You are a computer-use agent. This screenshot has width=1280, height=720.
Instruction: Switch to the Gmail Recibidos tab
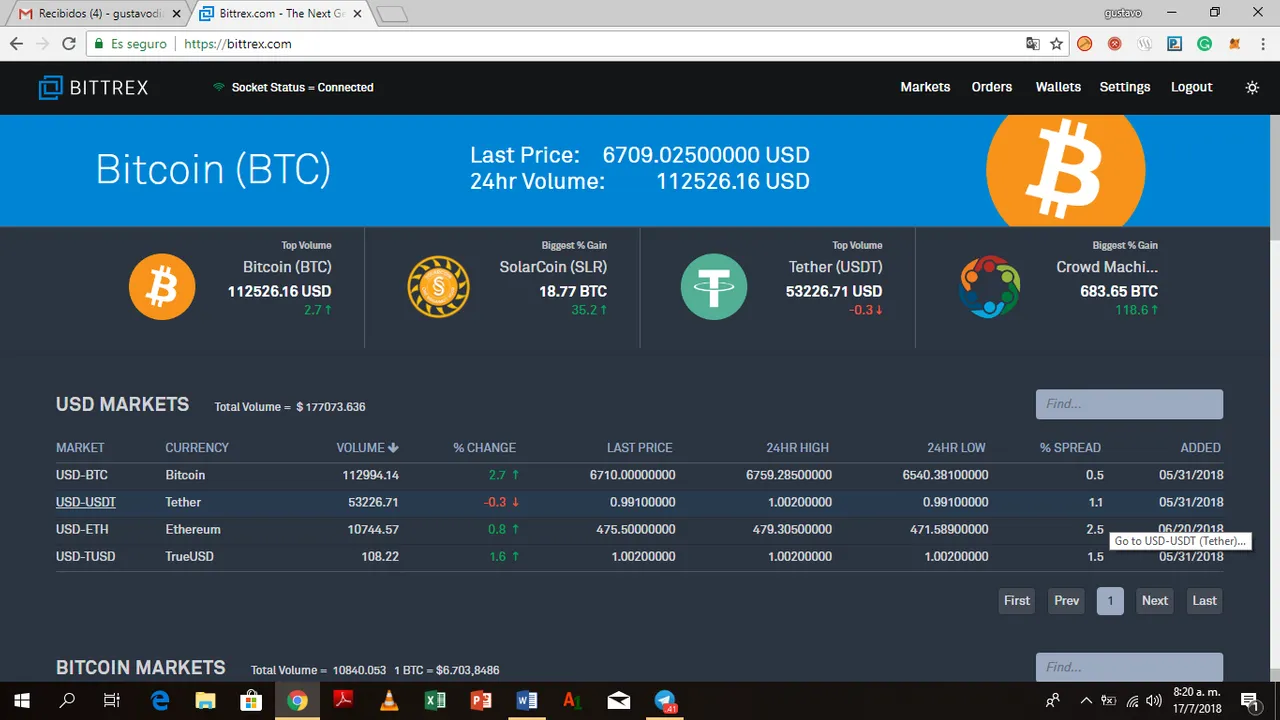[95, 14]
